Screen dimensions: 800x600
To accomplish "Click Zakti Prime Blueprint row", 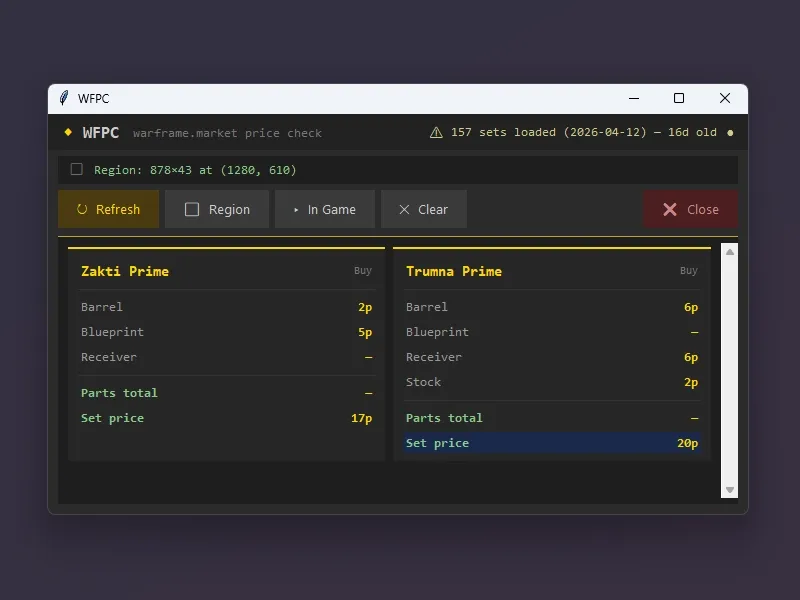I will [227, 332].
